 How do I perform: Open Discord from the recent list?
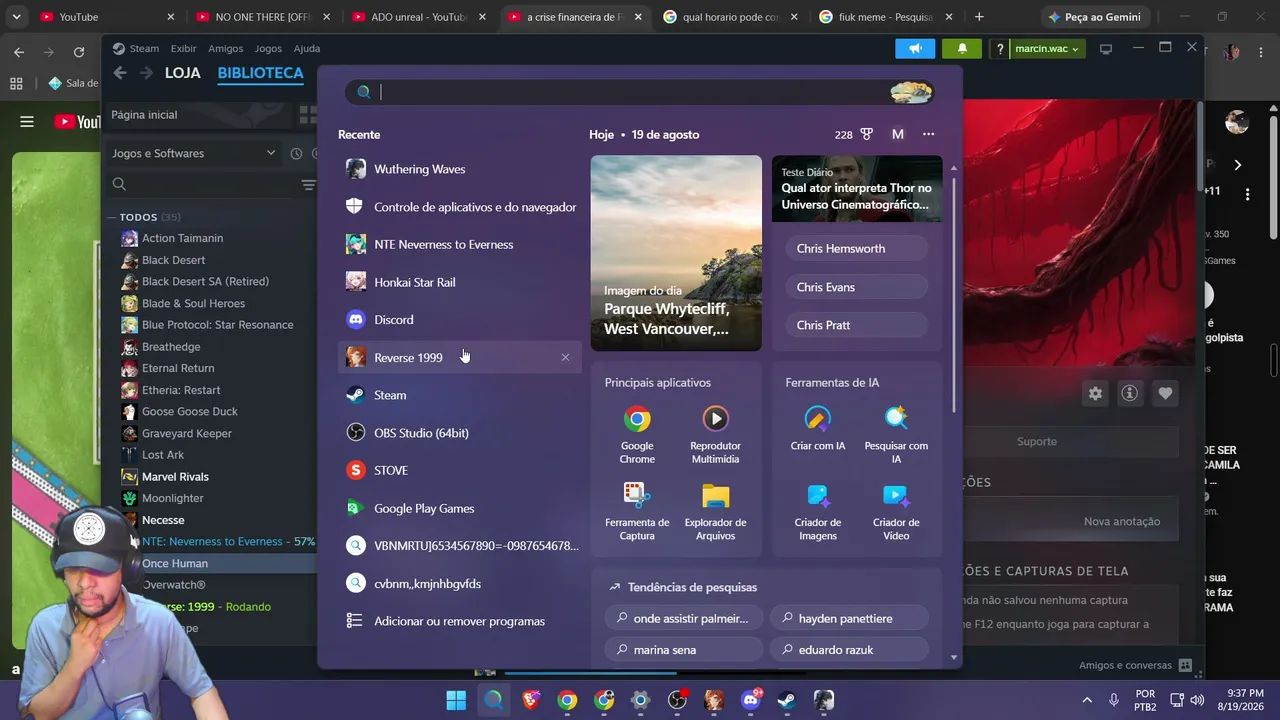459,320
